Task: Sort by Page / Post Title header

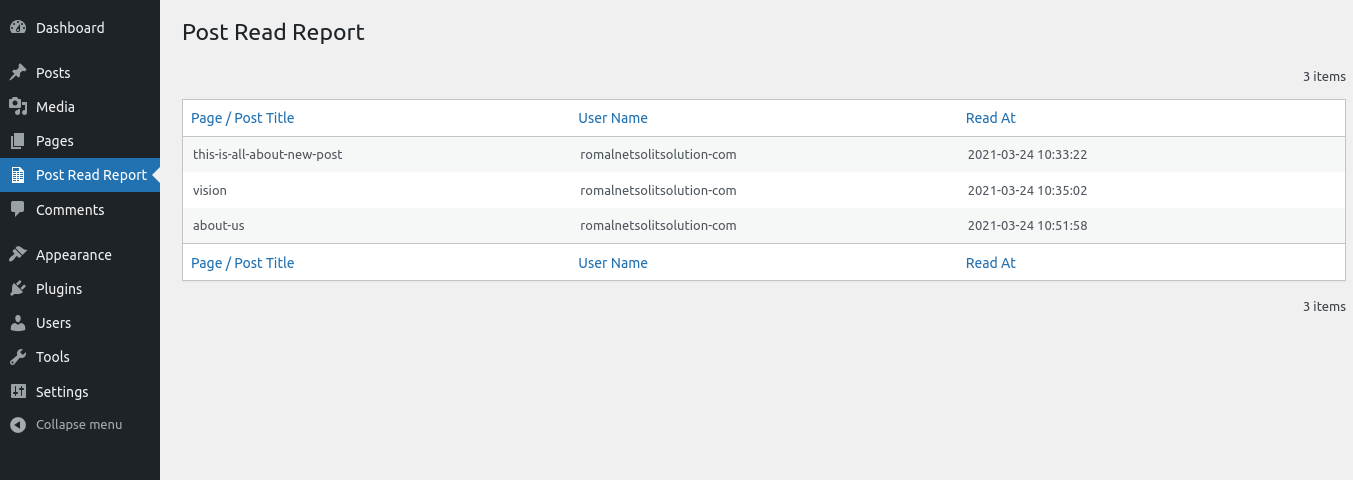Action: pos(242,118)
